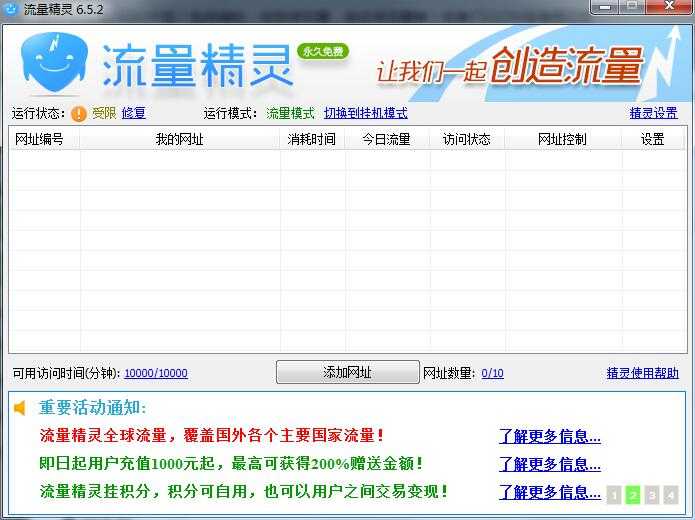
Task: Click the 10000/10000 available time link
Action: (x=155, y=373)
